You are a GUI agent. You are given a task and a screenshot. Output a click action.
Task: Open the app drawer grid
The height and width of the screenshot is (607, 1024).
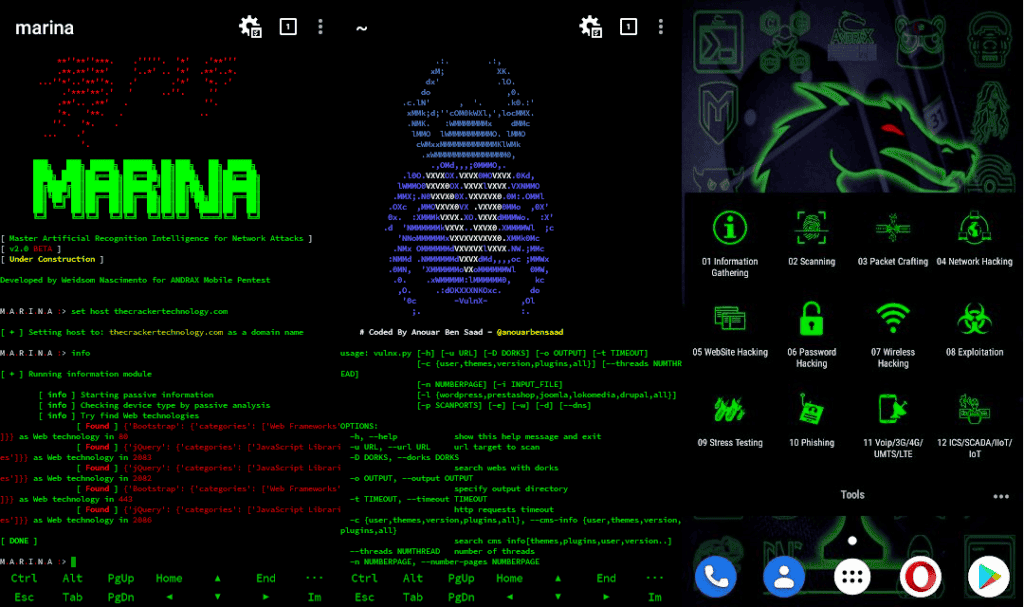pyautogui.click(x=852, y=577)
